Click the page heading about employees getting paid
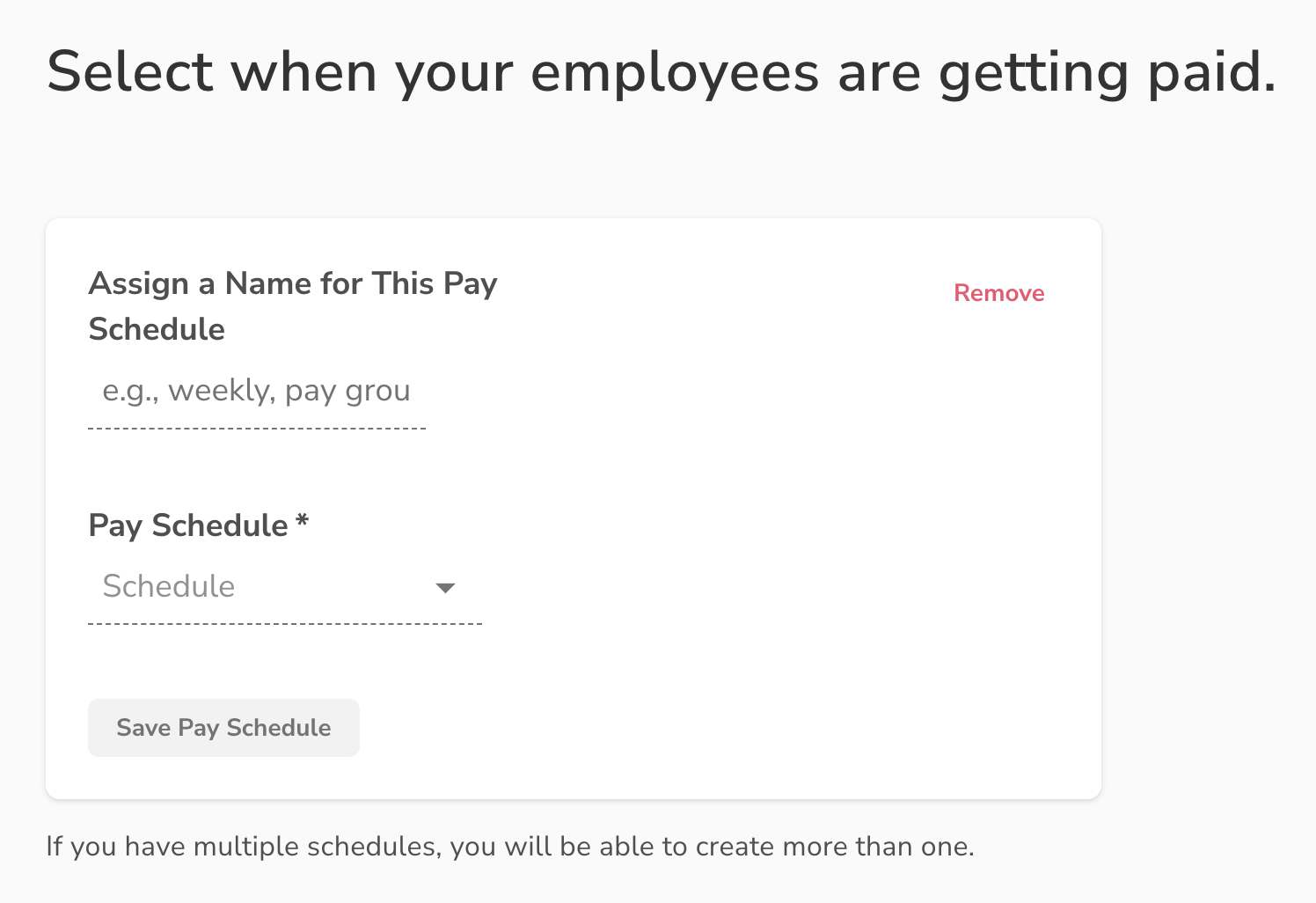 pos(661,72)
